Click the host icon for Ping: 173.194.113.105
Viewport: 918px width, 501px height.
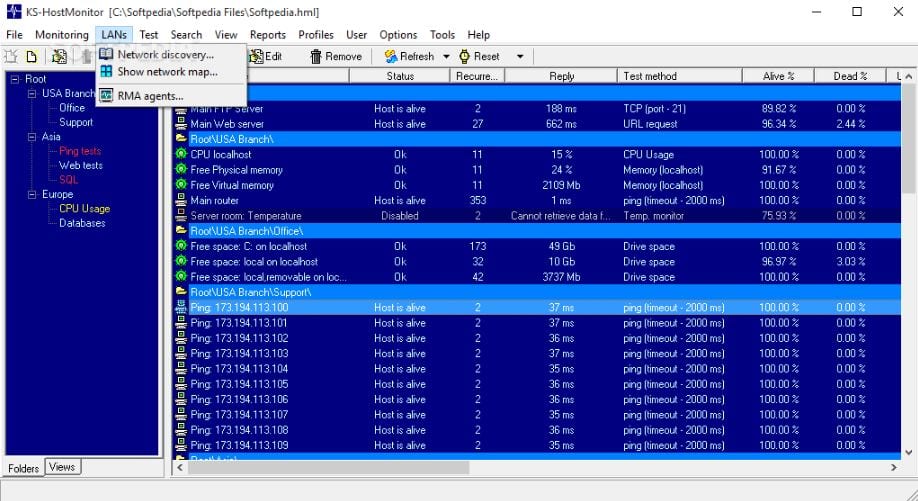[181, 384]
